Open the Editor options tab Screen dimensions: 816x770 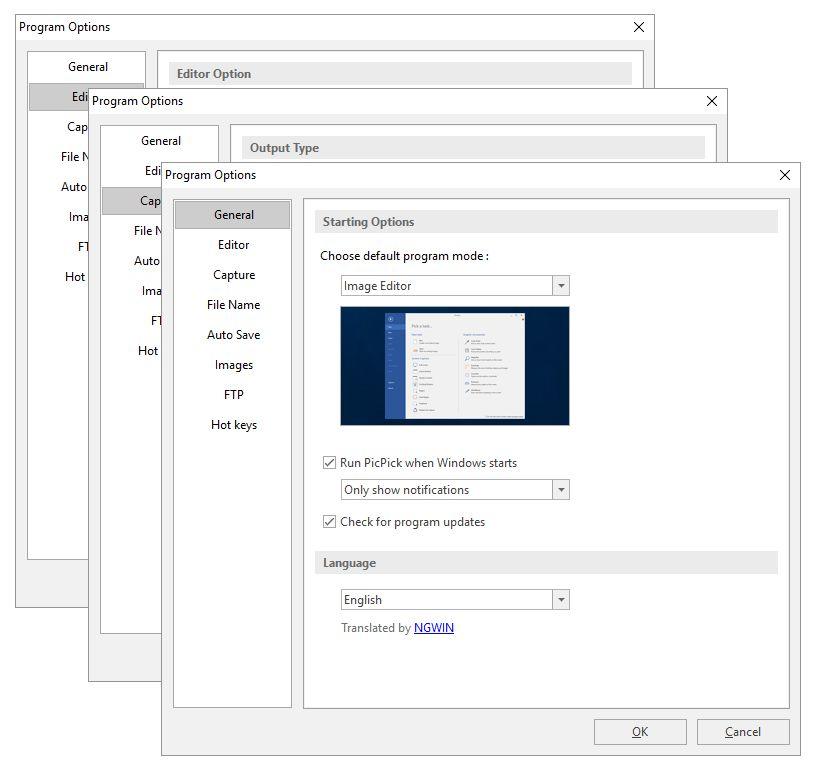click(x=233, y=245)
